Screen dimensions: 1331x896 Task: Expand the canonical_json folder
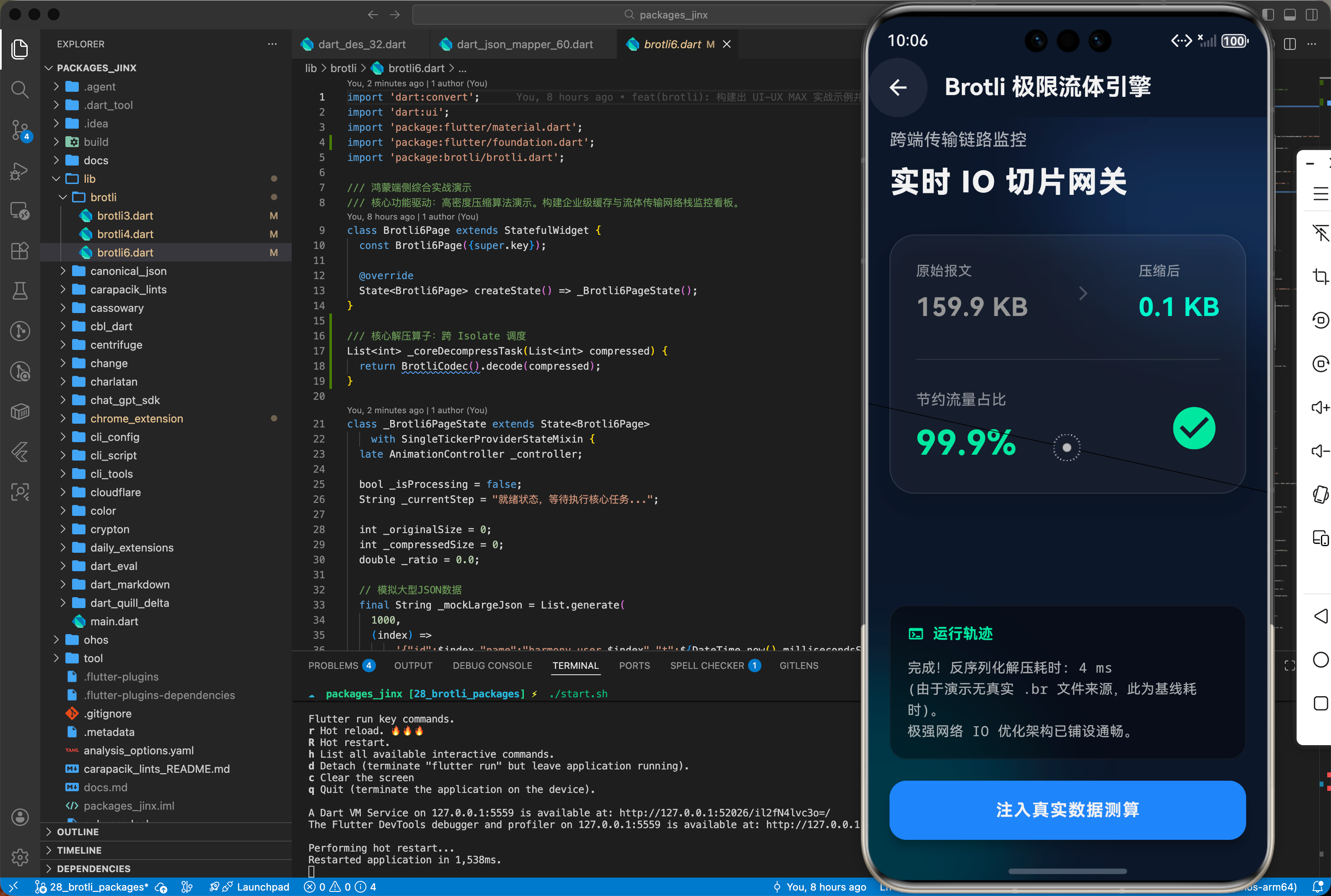click(166, 271)
